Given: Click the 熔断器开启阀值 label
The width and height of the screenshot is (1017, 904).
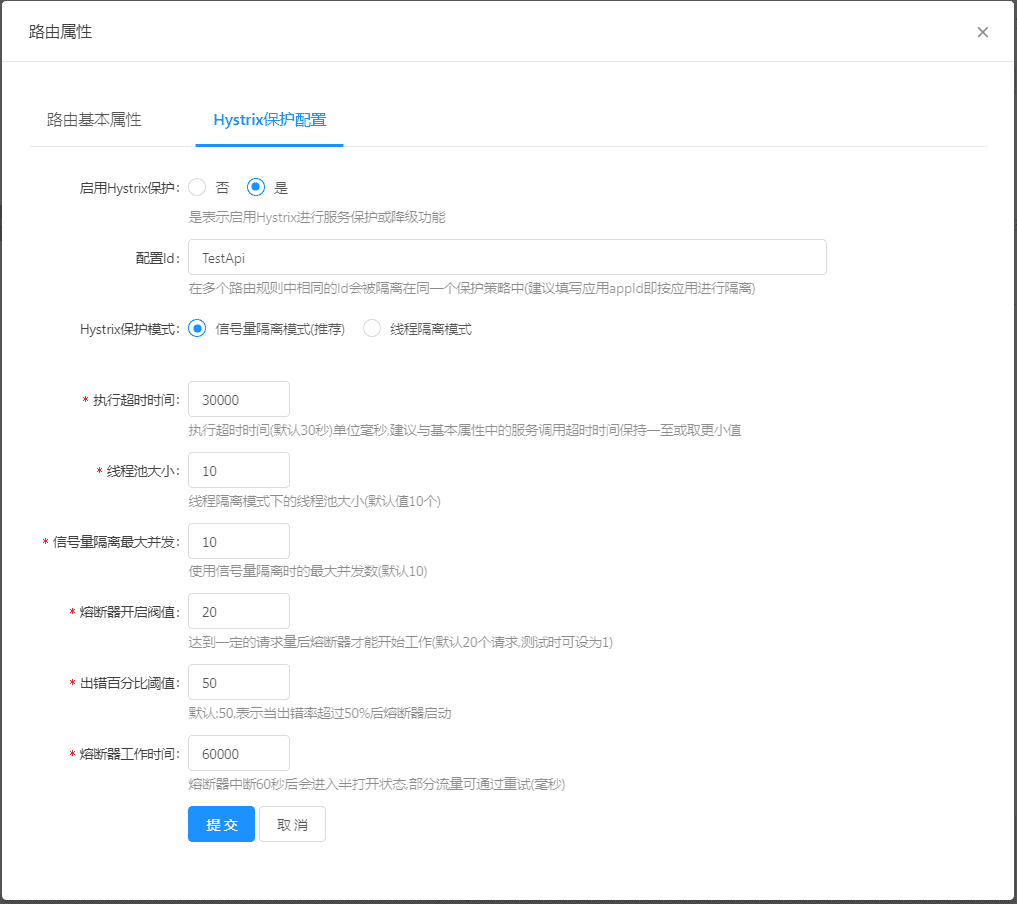Looking at the screenshot, I should coord(129,612).
